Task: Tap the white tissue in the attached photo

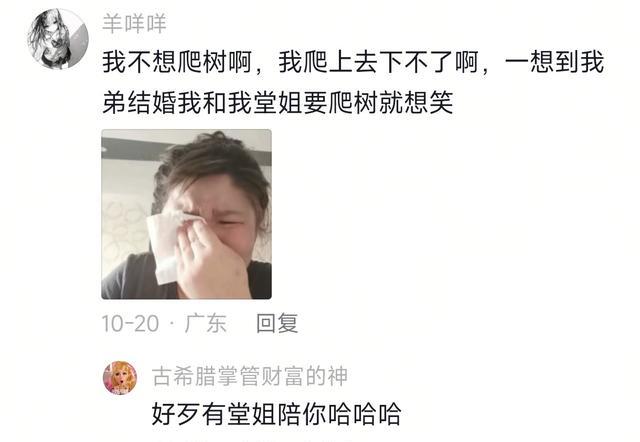Action: [x=165, y=247]
